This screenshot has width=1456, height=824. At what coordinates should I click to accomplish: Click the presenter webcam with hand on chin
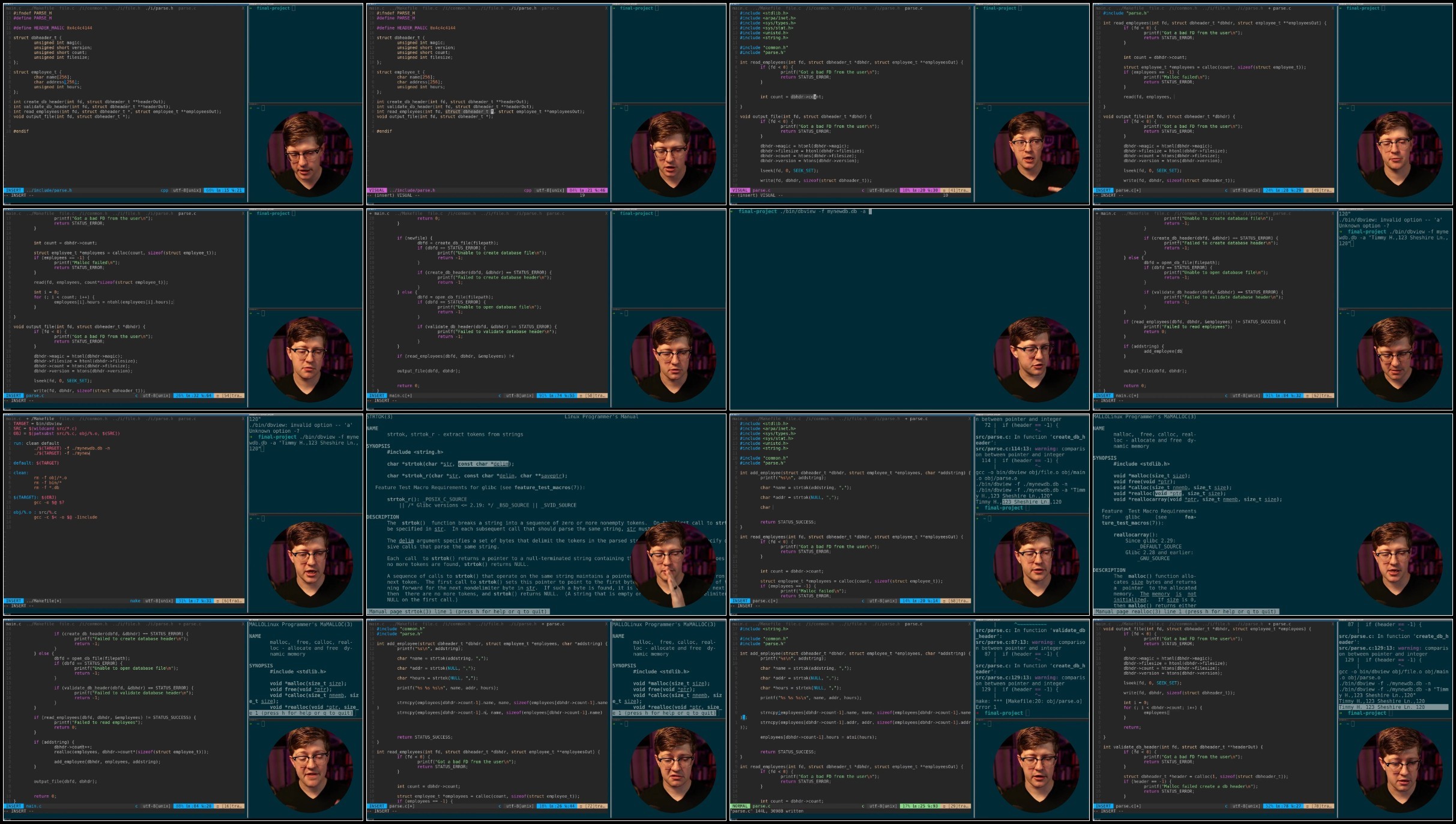pos(672,565)
